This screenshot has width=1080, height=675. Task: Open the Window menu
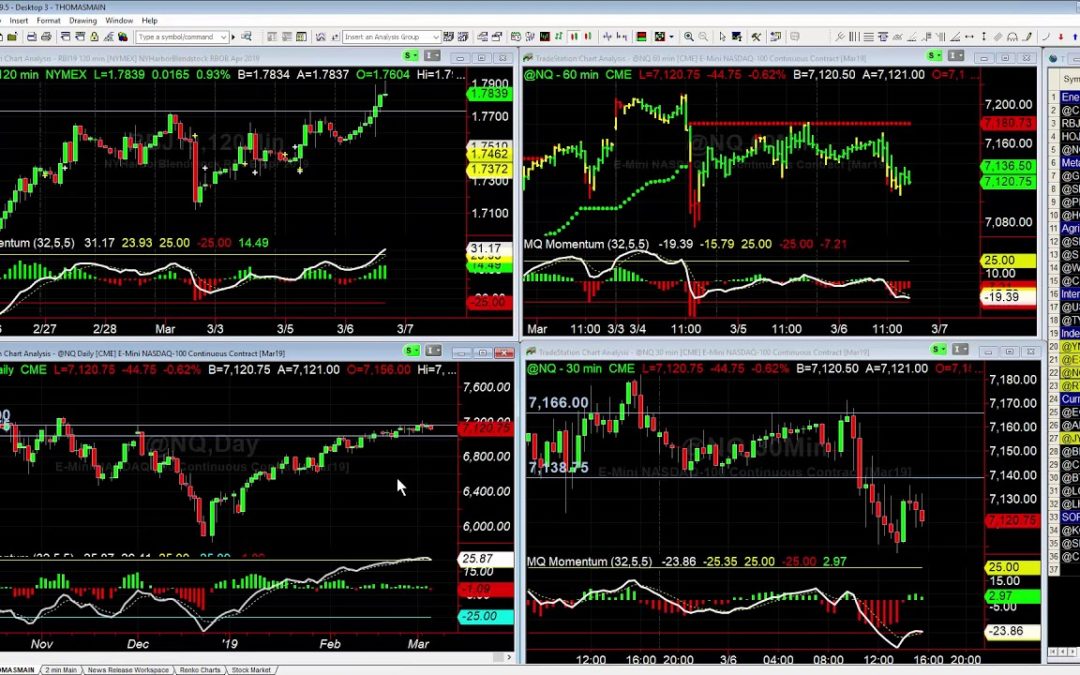click(118, 21)
